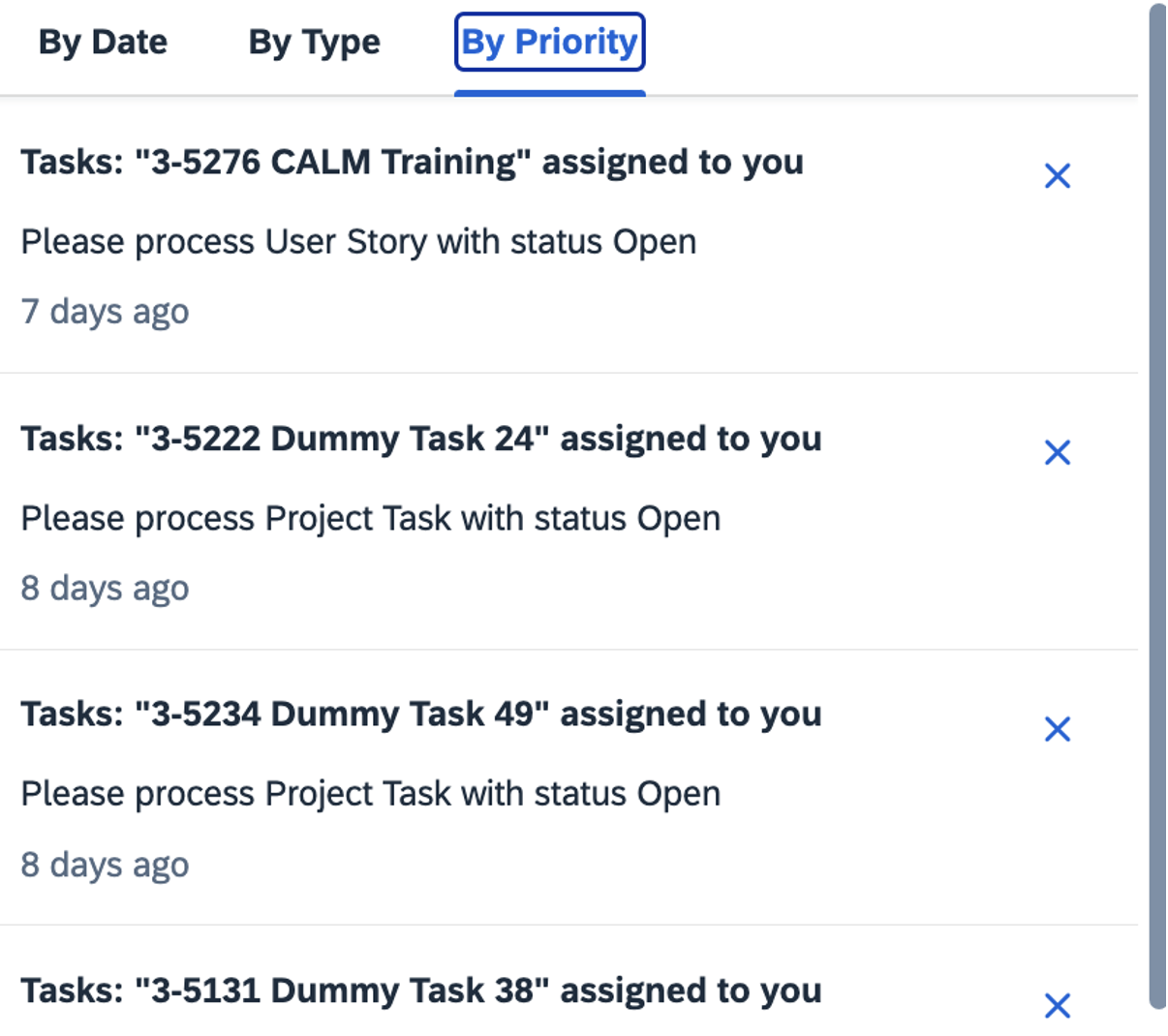Click the blue underline beneath By Priority
Image resolution: width=1168 pixels, height=1036 pixels.
click(x=549, y=93)
